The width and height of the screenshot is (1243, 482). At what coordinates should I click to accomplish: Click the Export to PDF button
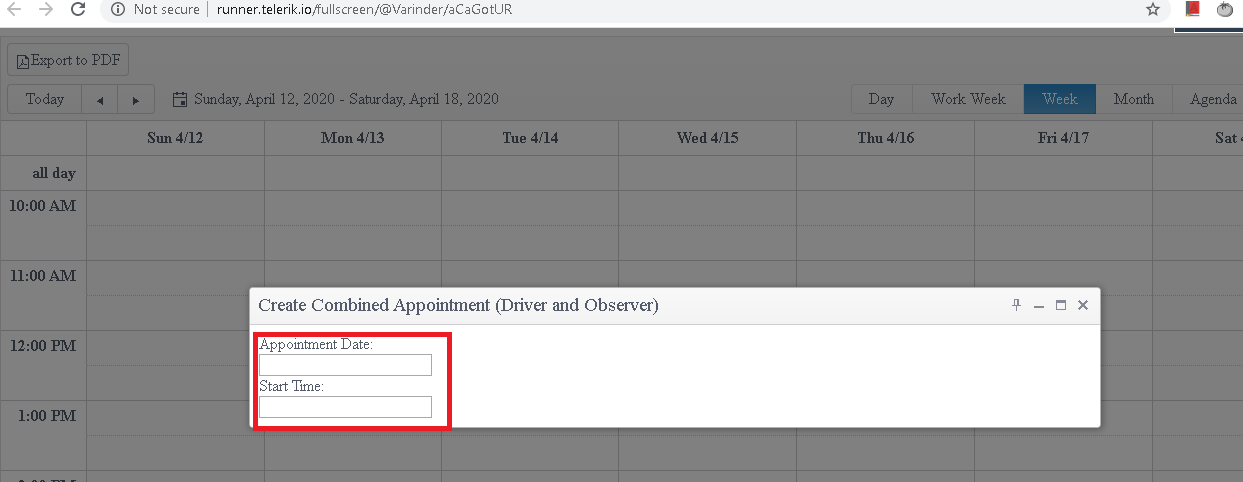68,60
